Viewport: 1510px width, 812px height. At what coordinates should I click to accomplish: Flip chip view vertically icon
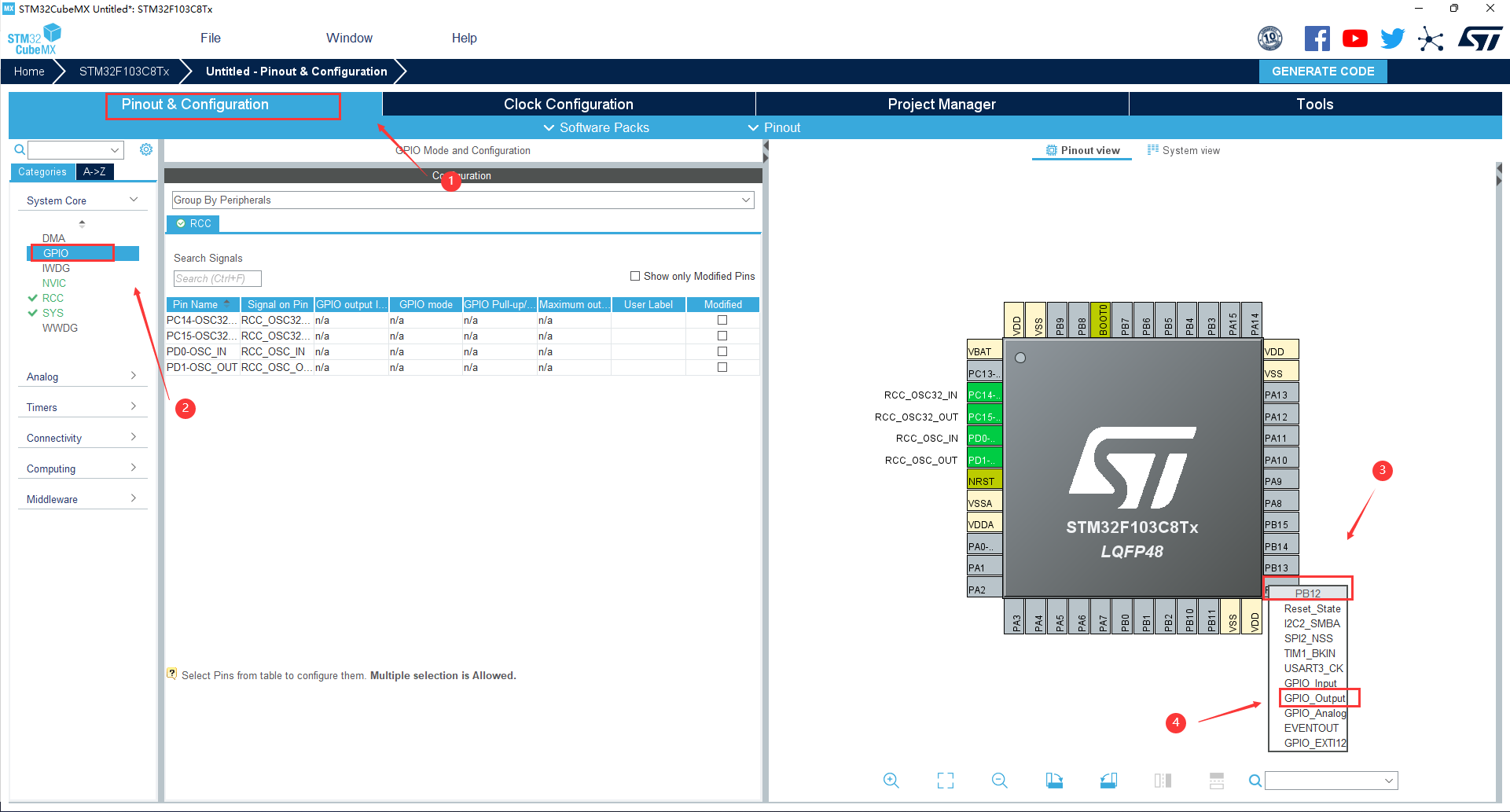click(x=1217, y=780)
